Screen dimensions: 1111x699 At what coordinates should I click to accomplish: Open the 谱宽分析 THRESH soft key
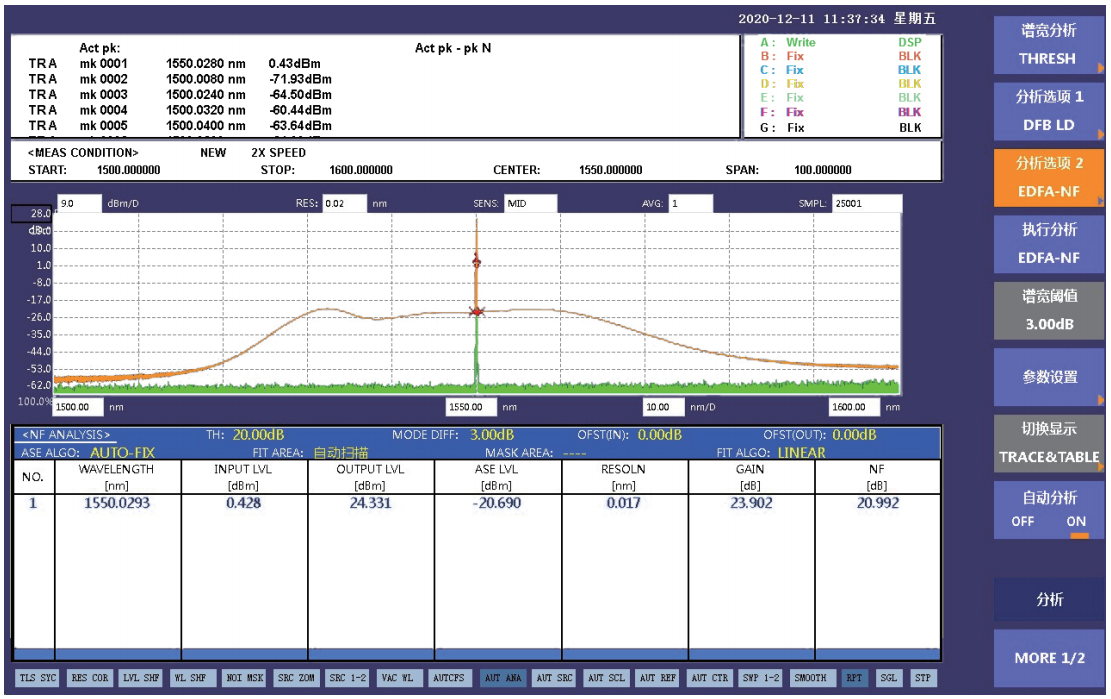click(1049, 45)
